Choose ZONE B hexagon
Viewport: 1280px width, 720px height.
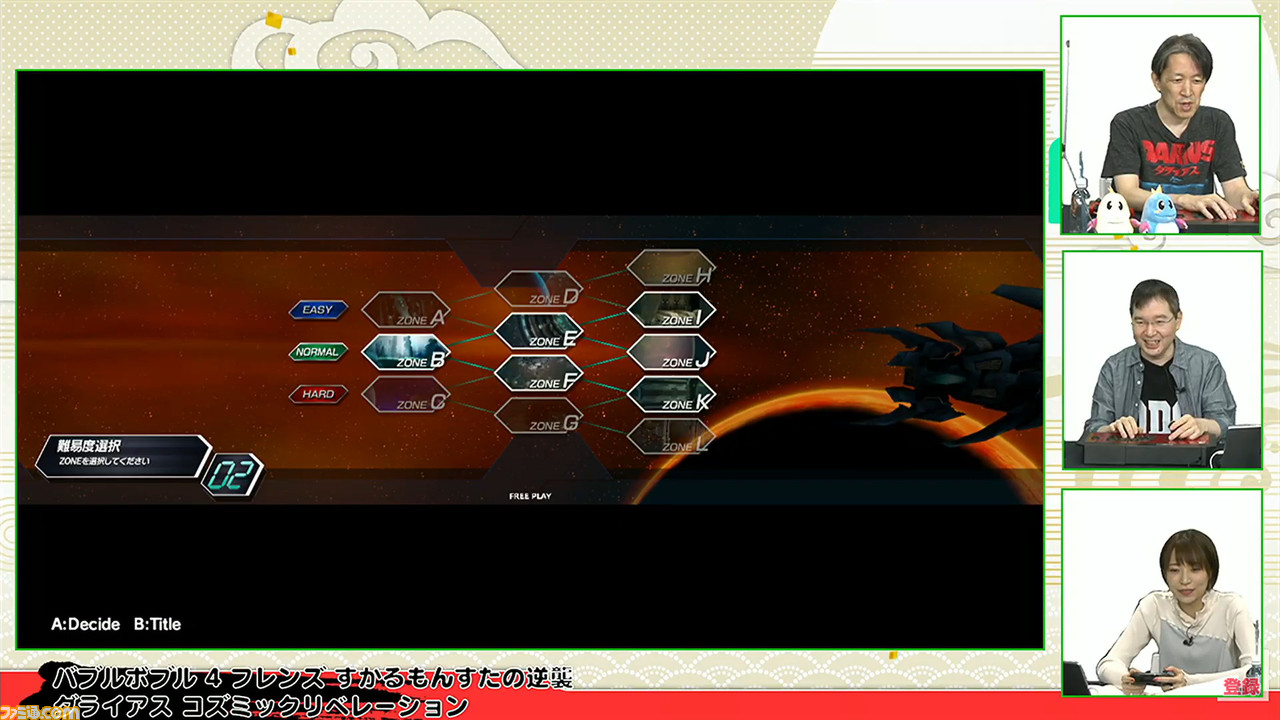406,352
